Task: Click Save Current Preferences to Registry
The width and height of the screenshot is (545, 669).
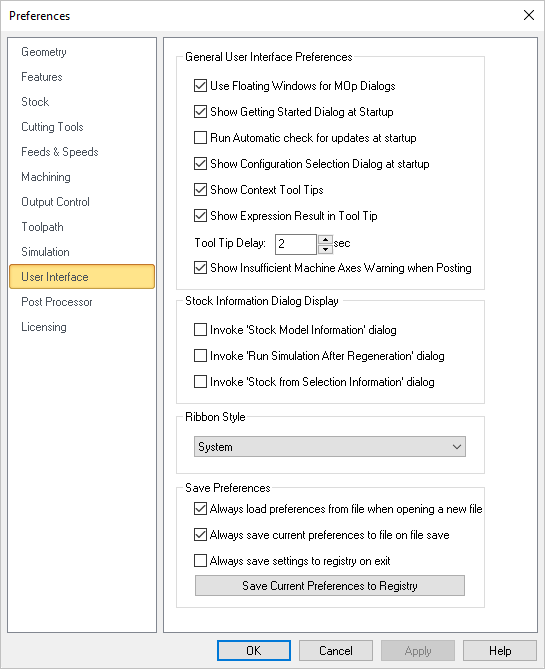Action: click(329, 586)
